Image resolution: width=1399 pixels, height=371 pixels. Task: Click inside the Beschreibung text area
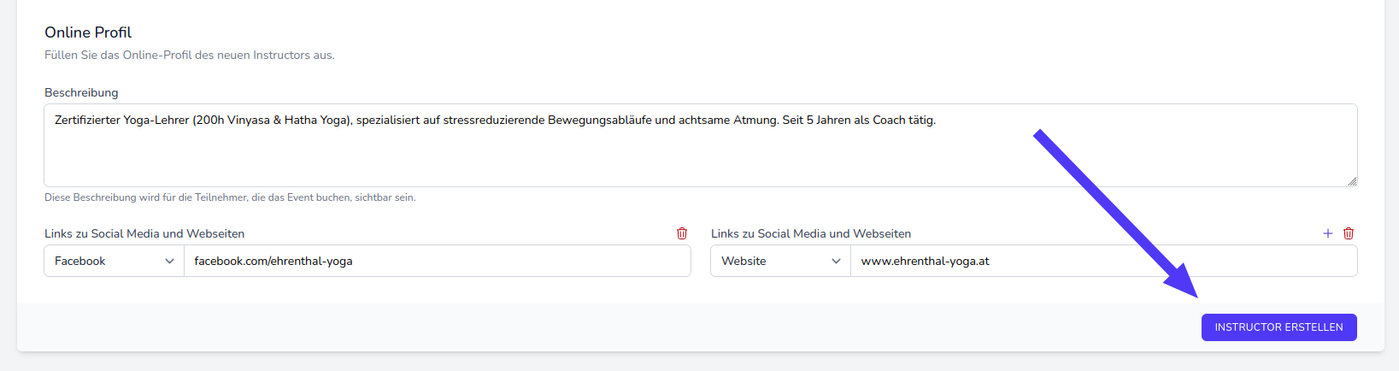pyautogui.click(x=701, y=145)
